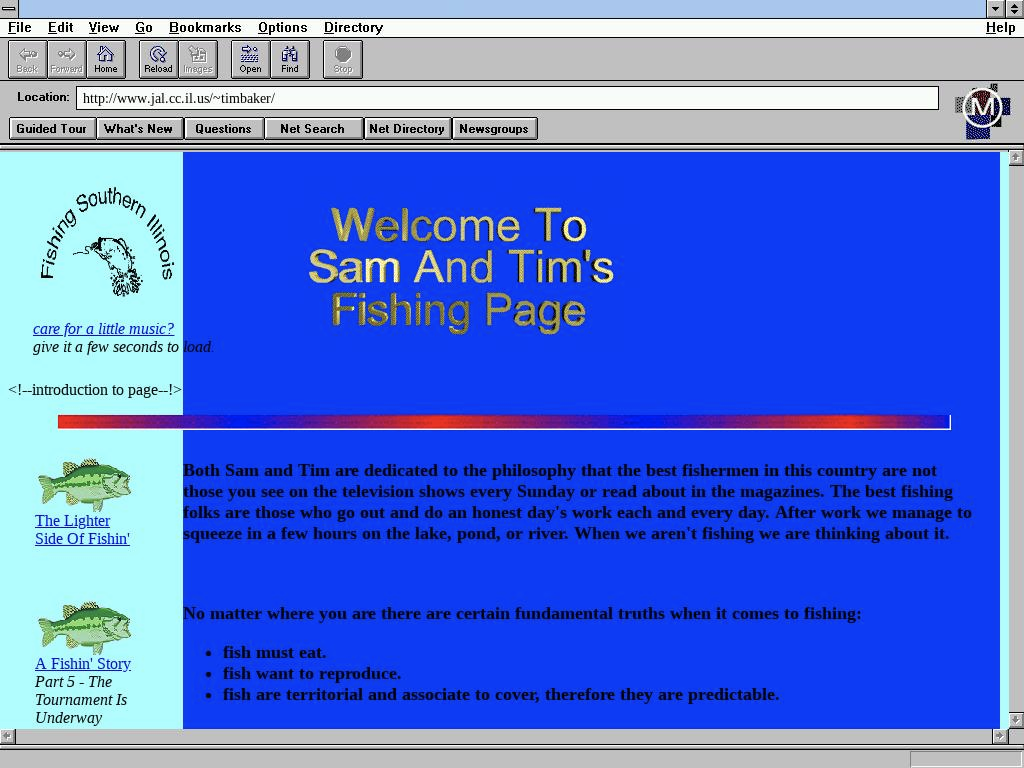This screenshot has height=768, width=1024.
Task: Click the bass fish image above Lighter Side
Action: coord(84,485)
